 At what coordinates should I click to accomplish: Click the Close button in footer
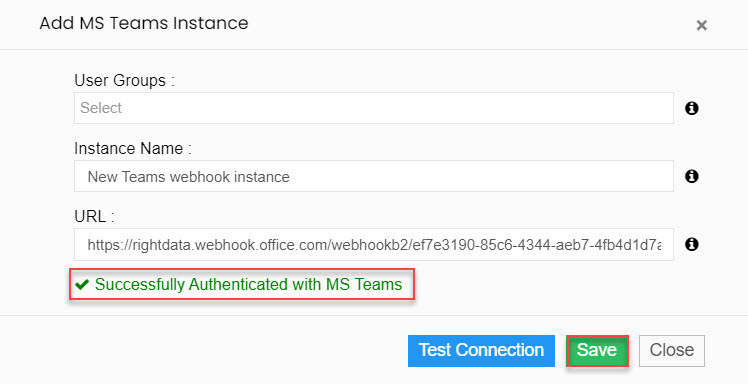coord(672,351)
